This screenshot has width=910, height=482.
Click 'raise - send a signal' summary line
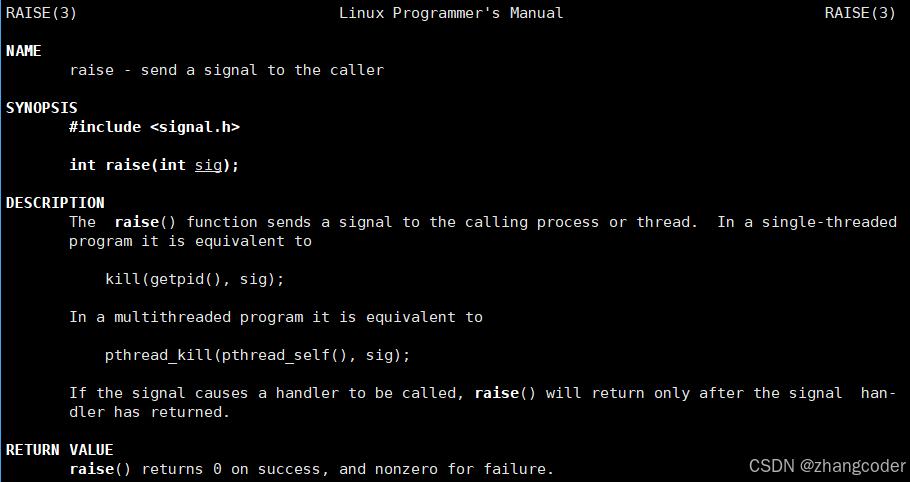(226, 70)
